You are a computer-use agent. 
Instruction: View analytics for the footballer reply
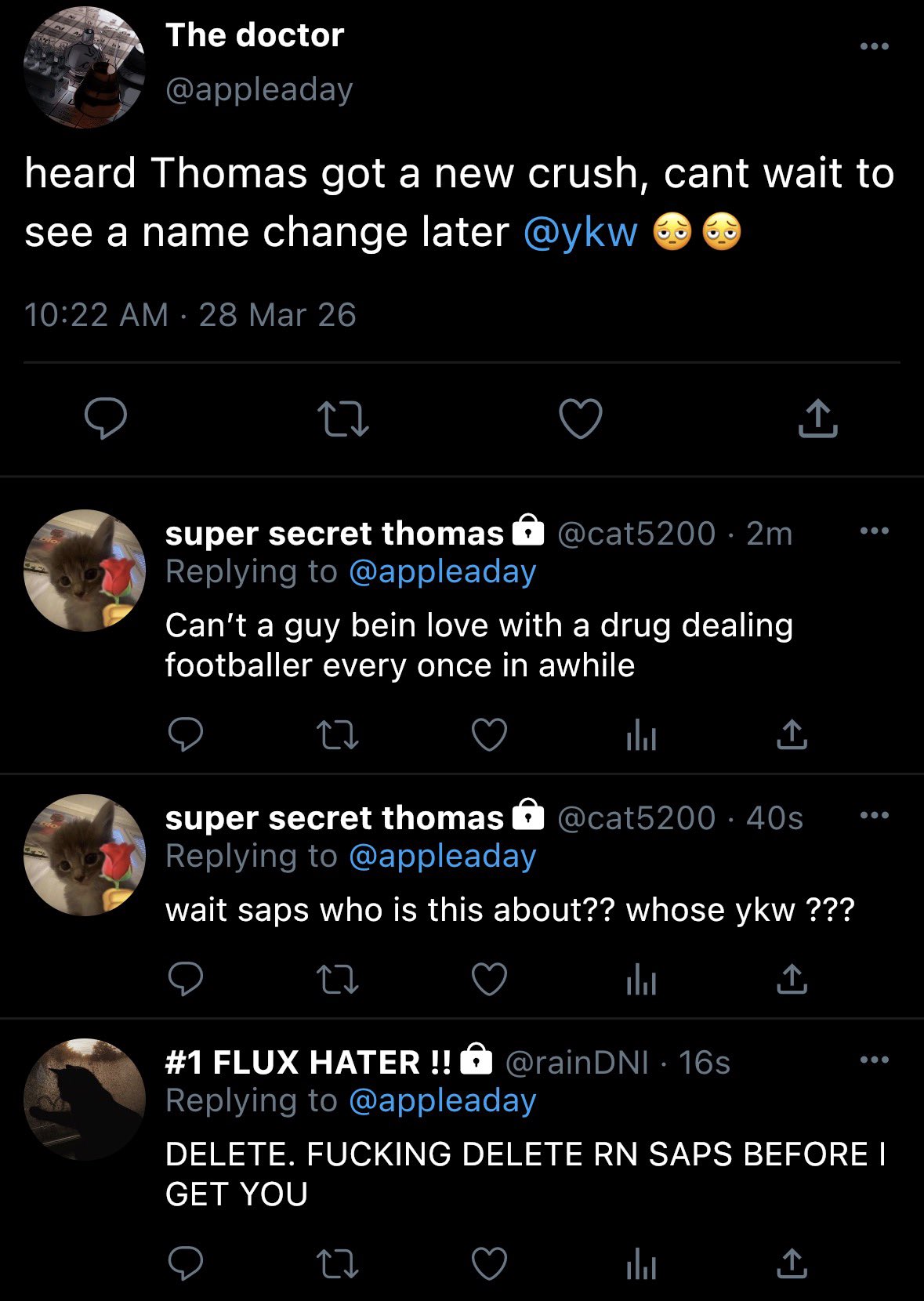[641, 735]
